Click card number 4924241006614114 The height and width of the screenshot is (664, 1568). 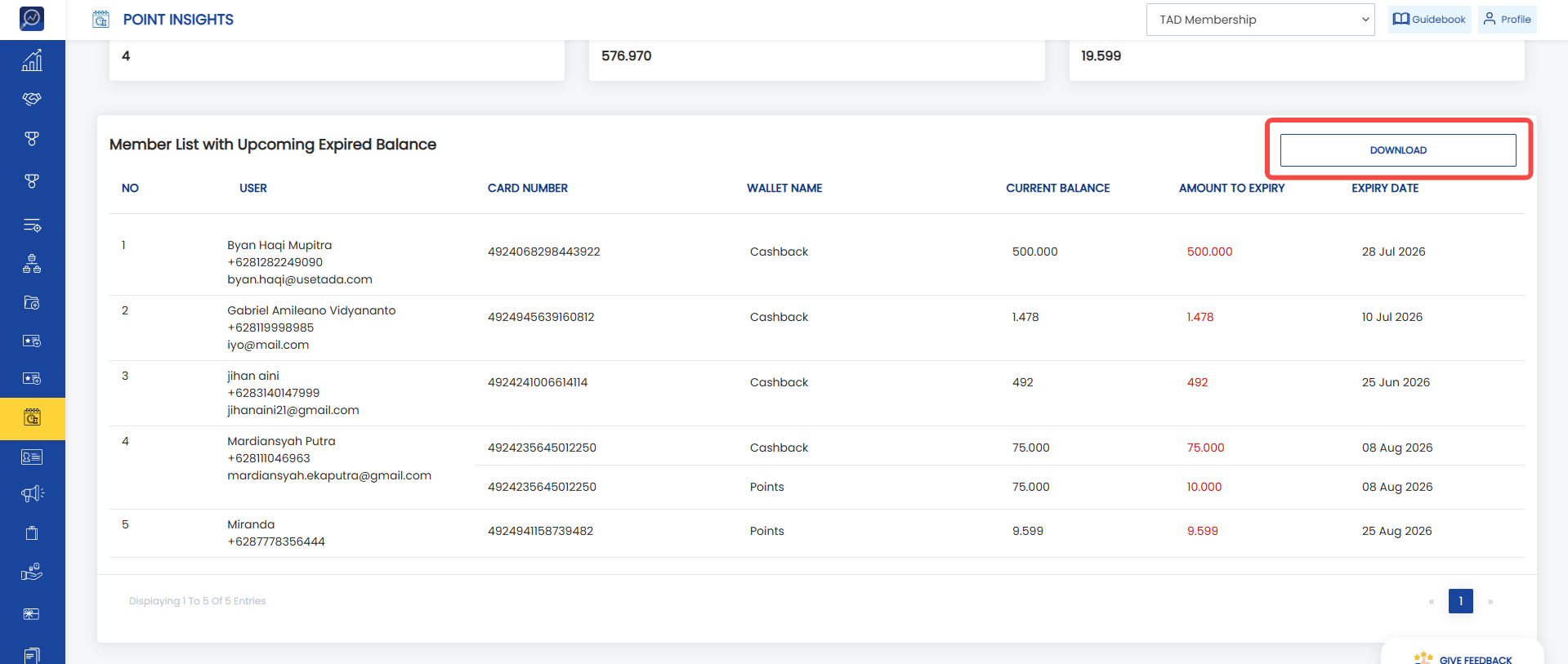point(538,382)
